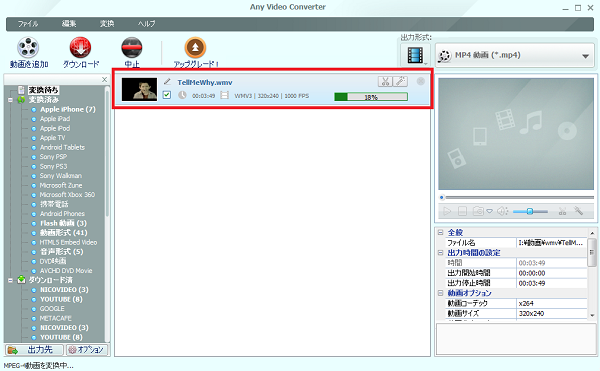Click the film strip output profile icon
Screen dimensions: 600x371
point(415,55)
